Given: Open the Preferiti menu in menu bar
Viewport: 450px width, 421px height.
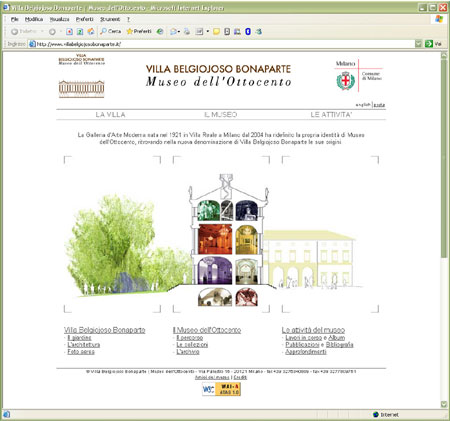Looking at the screenshot, I should coord(85,19).
